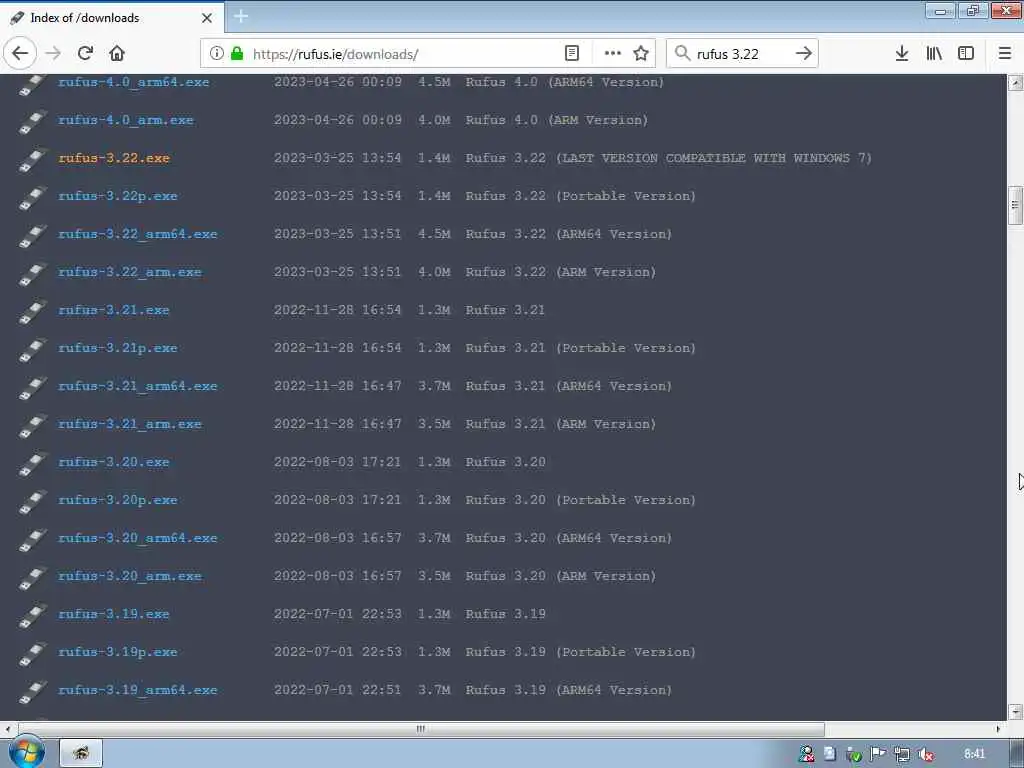Open the Windows Start menu
Screen dimensions: 1024x768
27,752
